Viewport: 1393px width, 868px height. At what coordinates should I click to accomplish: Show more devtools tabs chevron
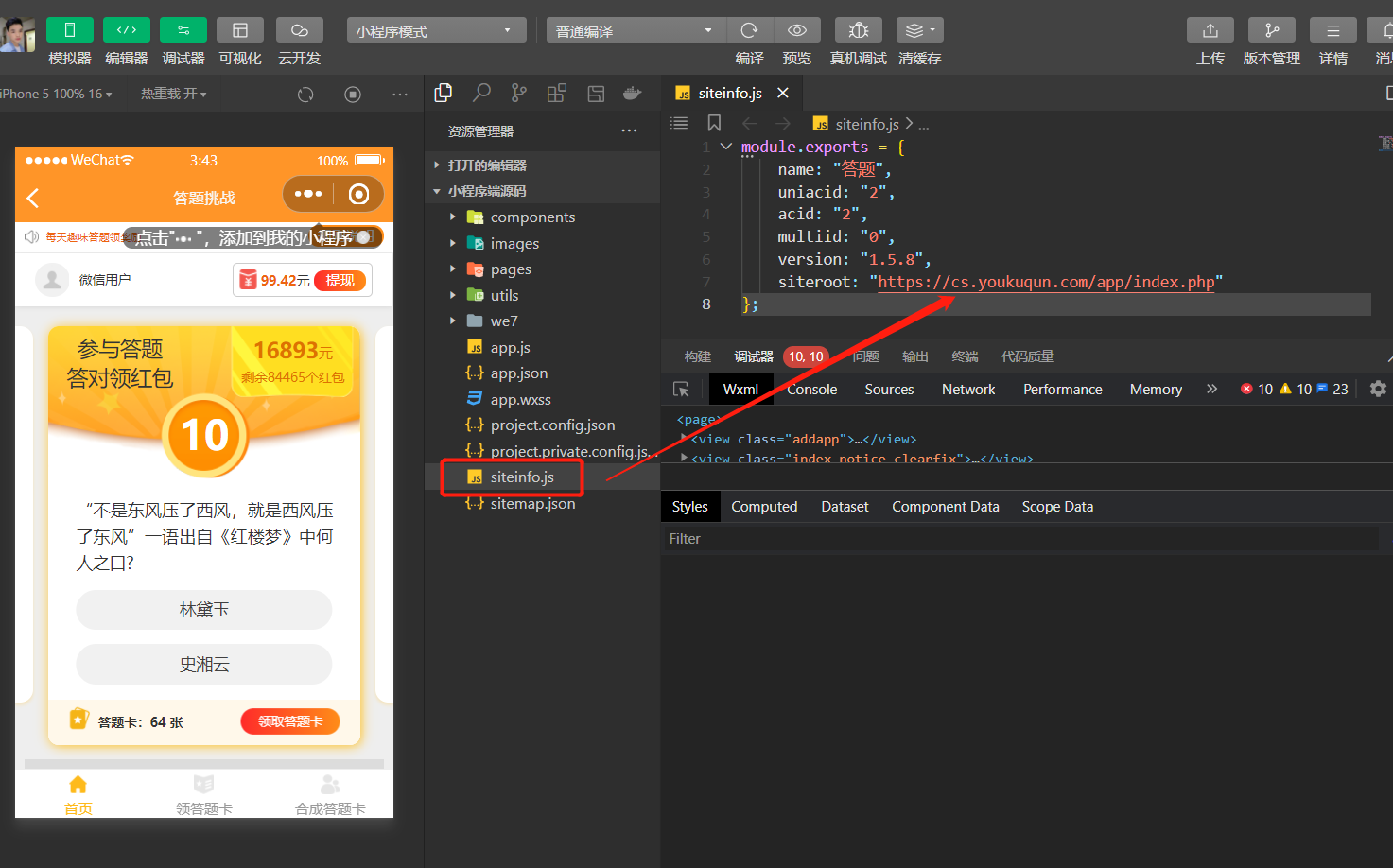click(x=1212, y=389)
